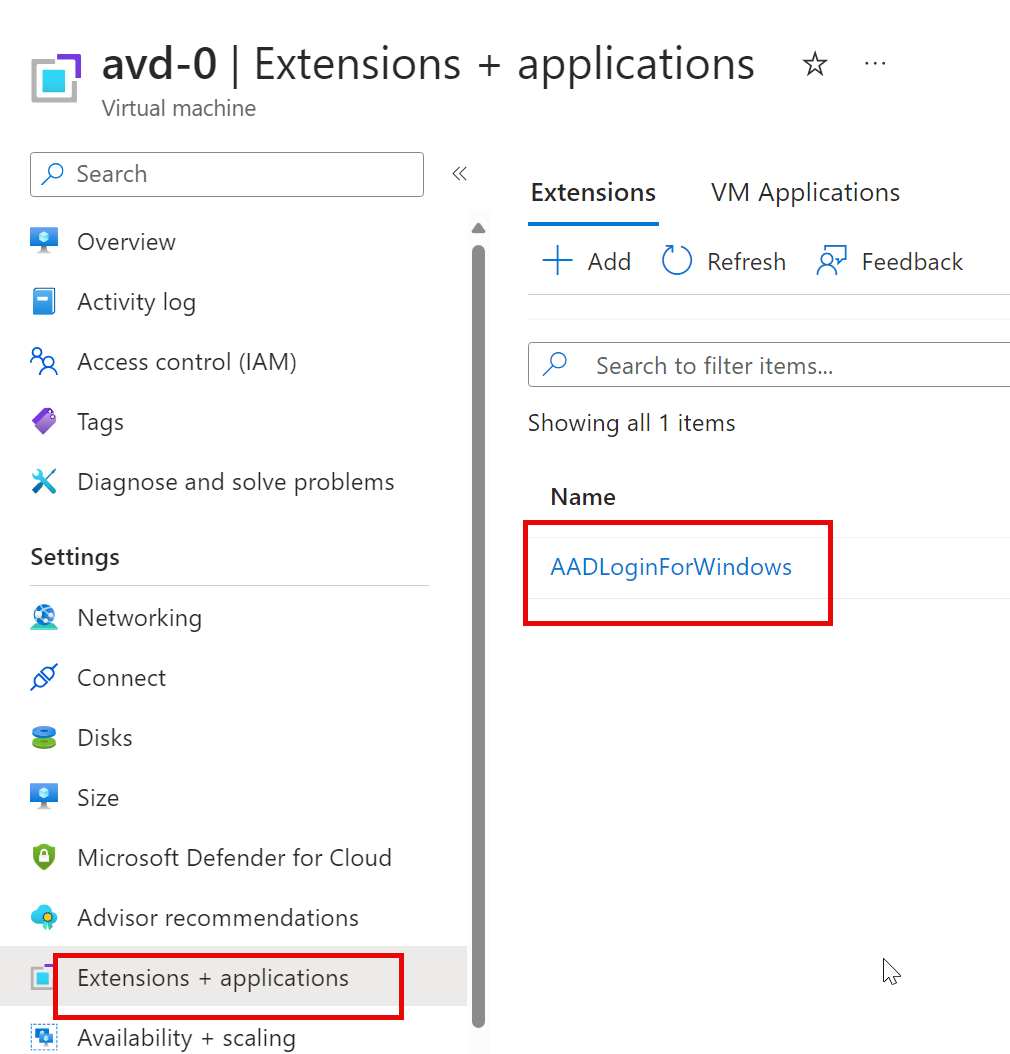Click the Size monitor icon
This screenshot has height=1054, width=1010.
pos(44,797)
